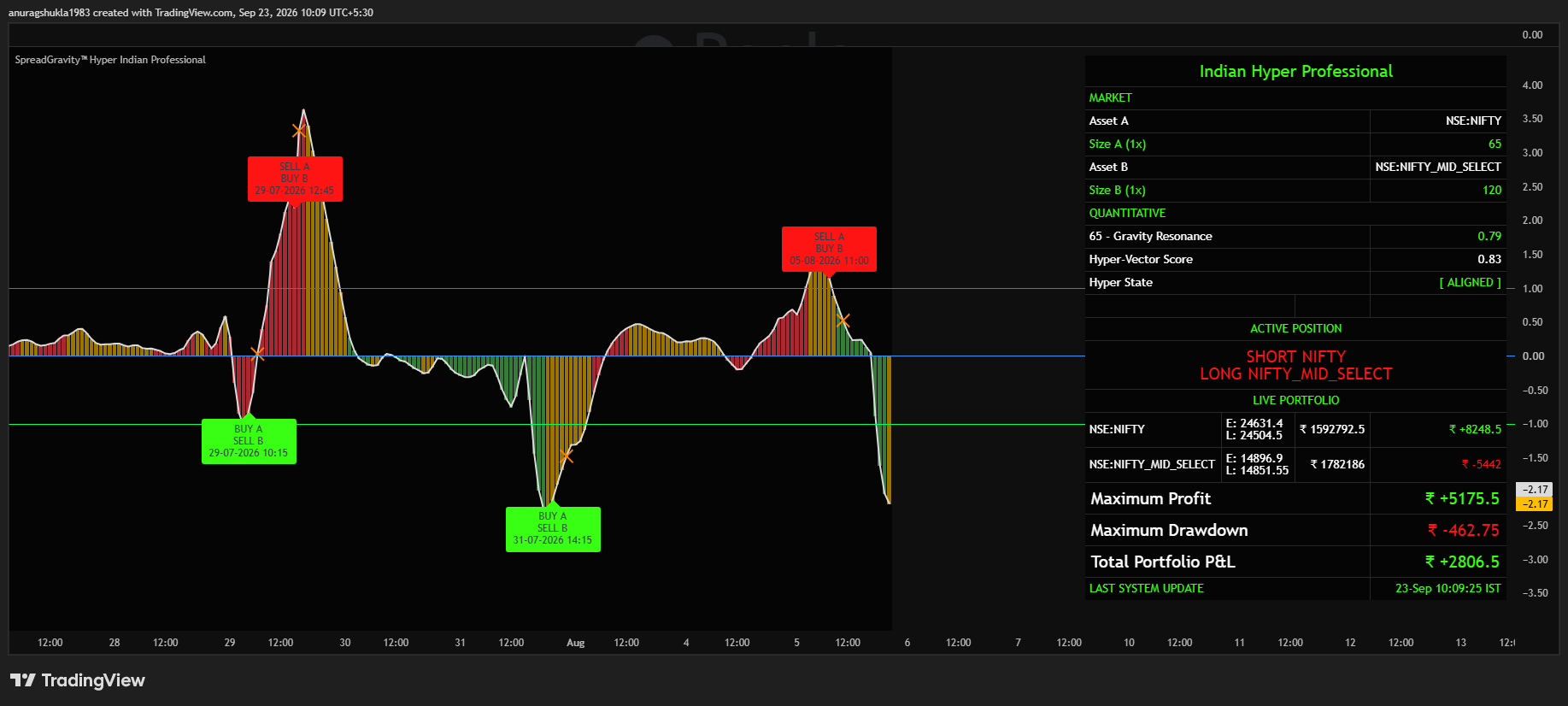The width and height of the screenshot is (1568, 706).
Task: Click the [ ALIGNED ] hyper state value
Action: point(1470,282)
